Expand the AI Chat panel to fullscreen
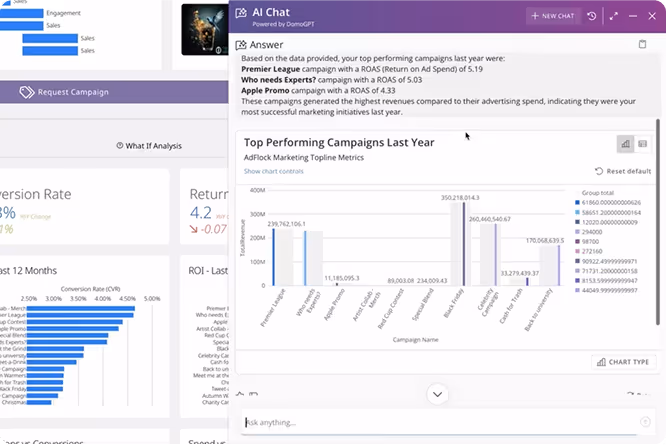Viewport: 666px width, 445px height. click(613, 16)
